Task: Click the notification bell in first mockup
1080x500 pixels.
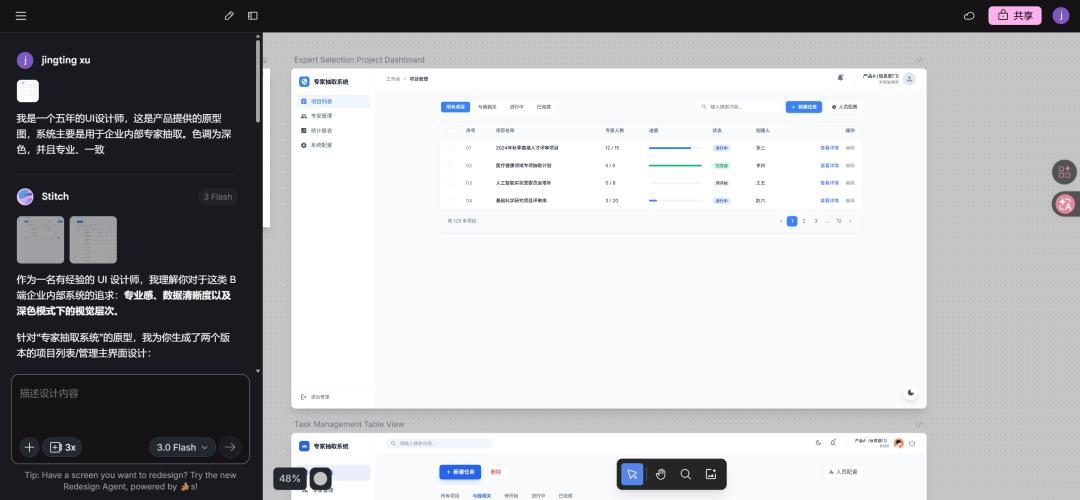Action: tap(840, 78)
